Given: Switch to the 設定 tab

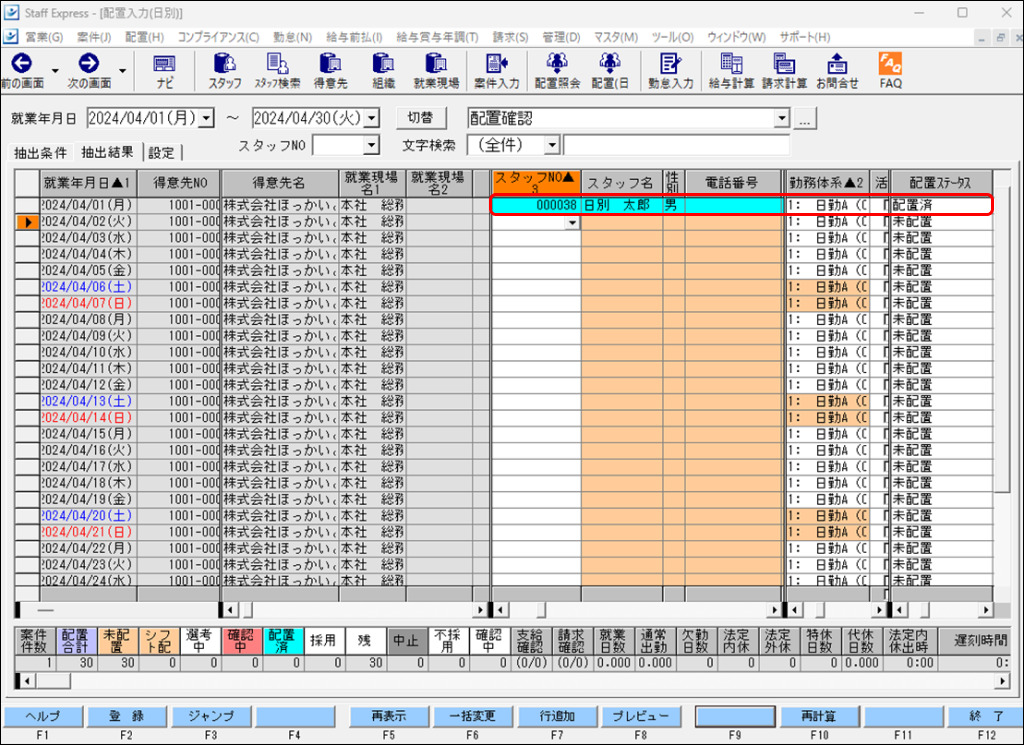Looking at the screenshot, I should click(161, 153).
